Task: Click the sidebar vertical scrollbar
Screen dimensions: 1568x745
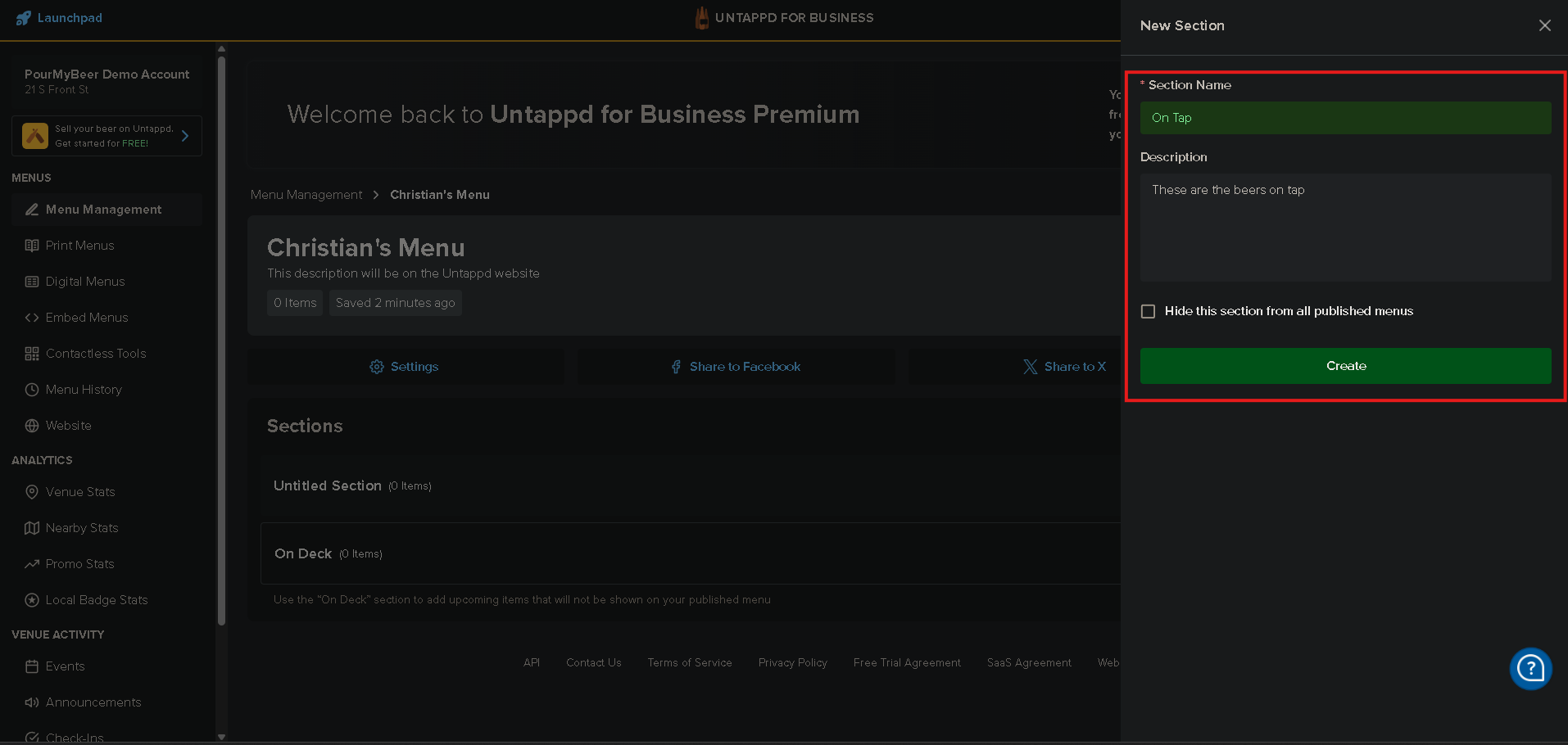Action: pyautogui.click(x=221, y=340)
